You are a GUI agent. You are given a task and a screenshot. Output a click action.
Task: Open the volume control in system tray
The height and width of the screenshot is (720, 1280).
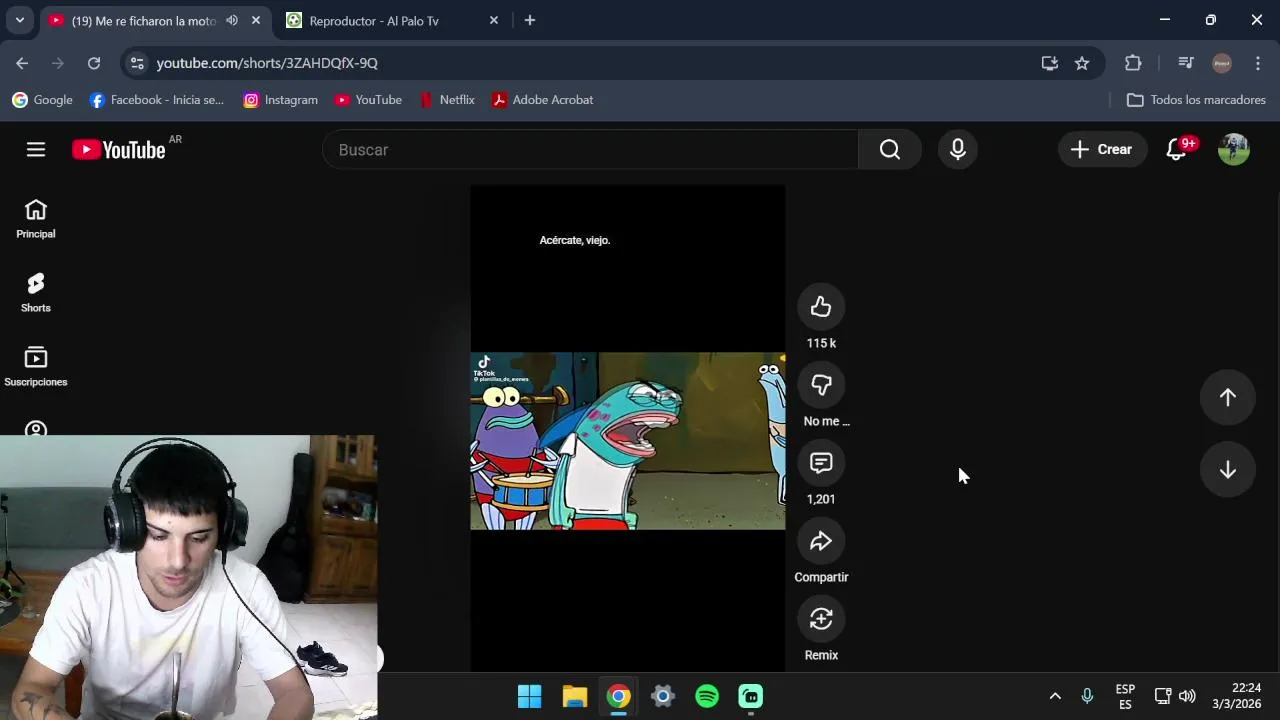1188,696
